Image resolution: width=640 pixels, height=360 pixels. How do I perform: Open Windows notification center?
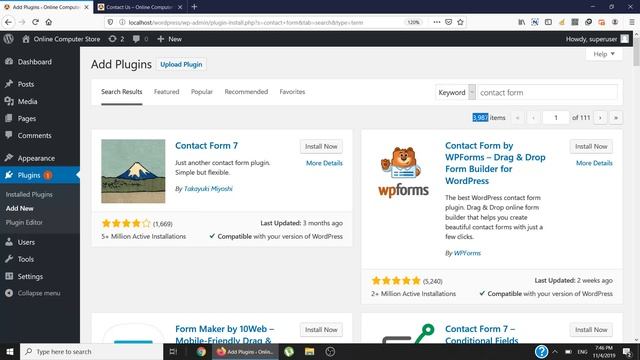point(627,351)
